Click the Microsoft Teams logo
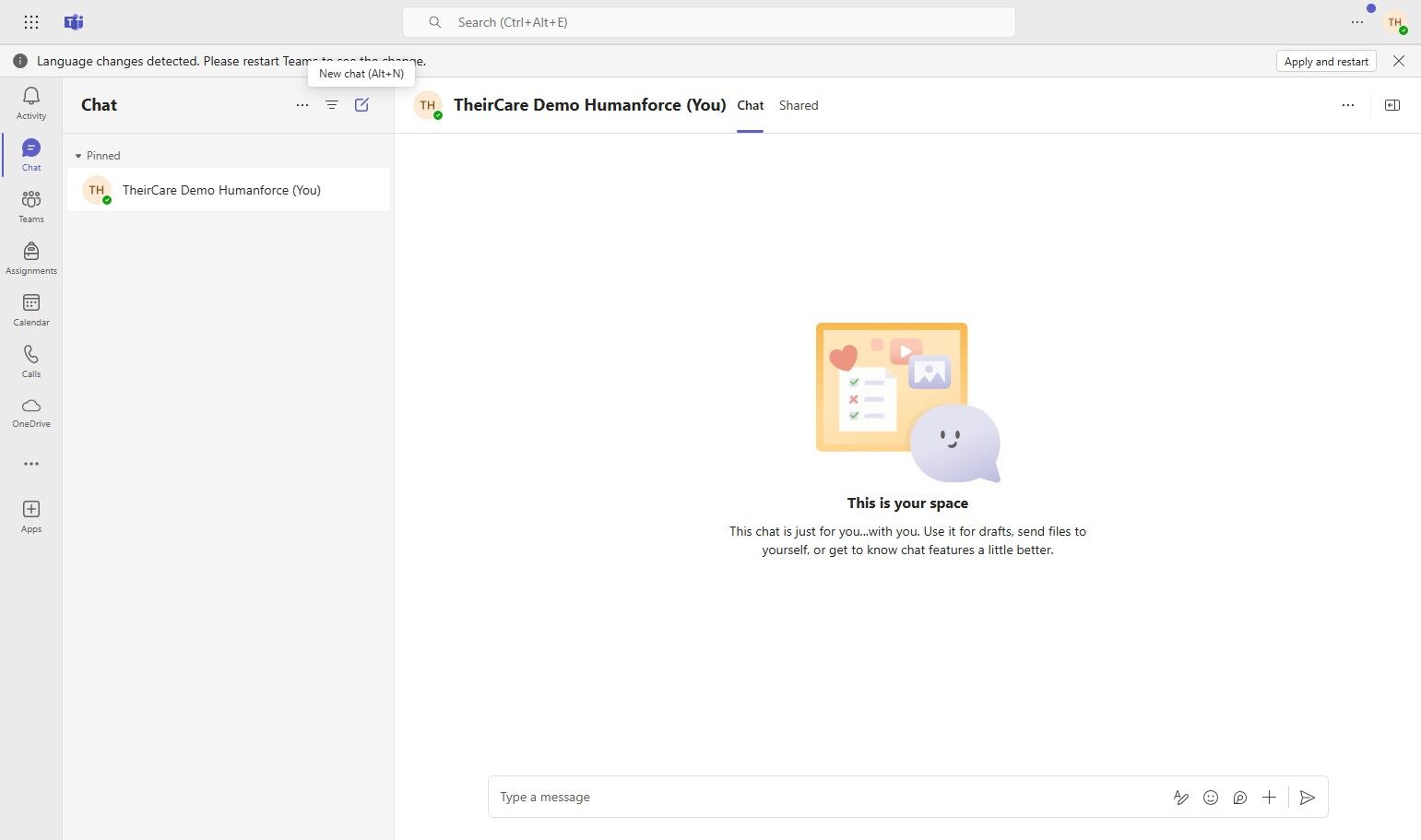This screenshot has height=840, width=1421. [x=74, y=22]
